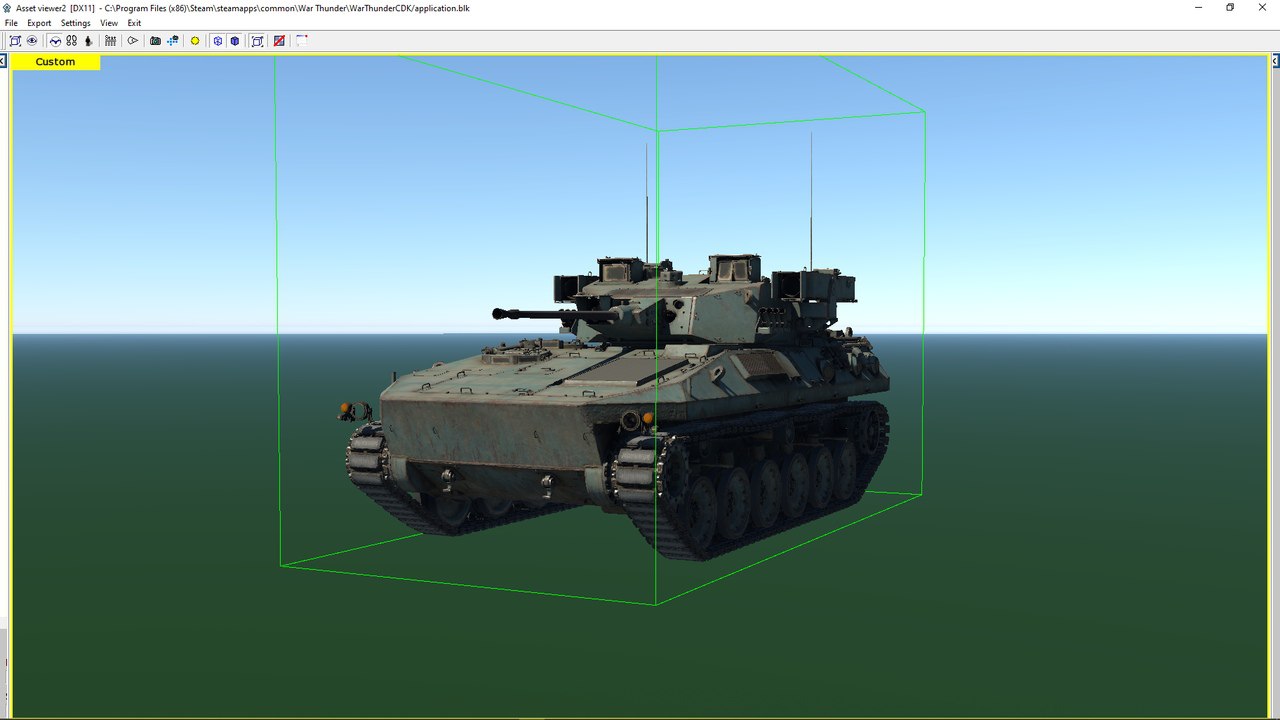
Task: Select the footprints walk camera icon
Action: click(x=72, y=41)
